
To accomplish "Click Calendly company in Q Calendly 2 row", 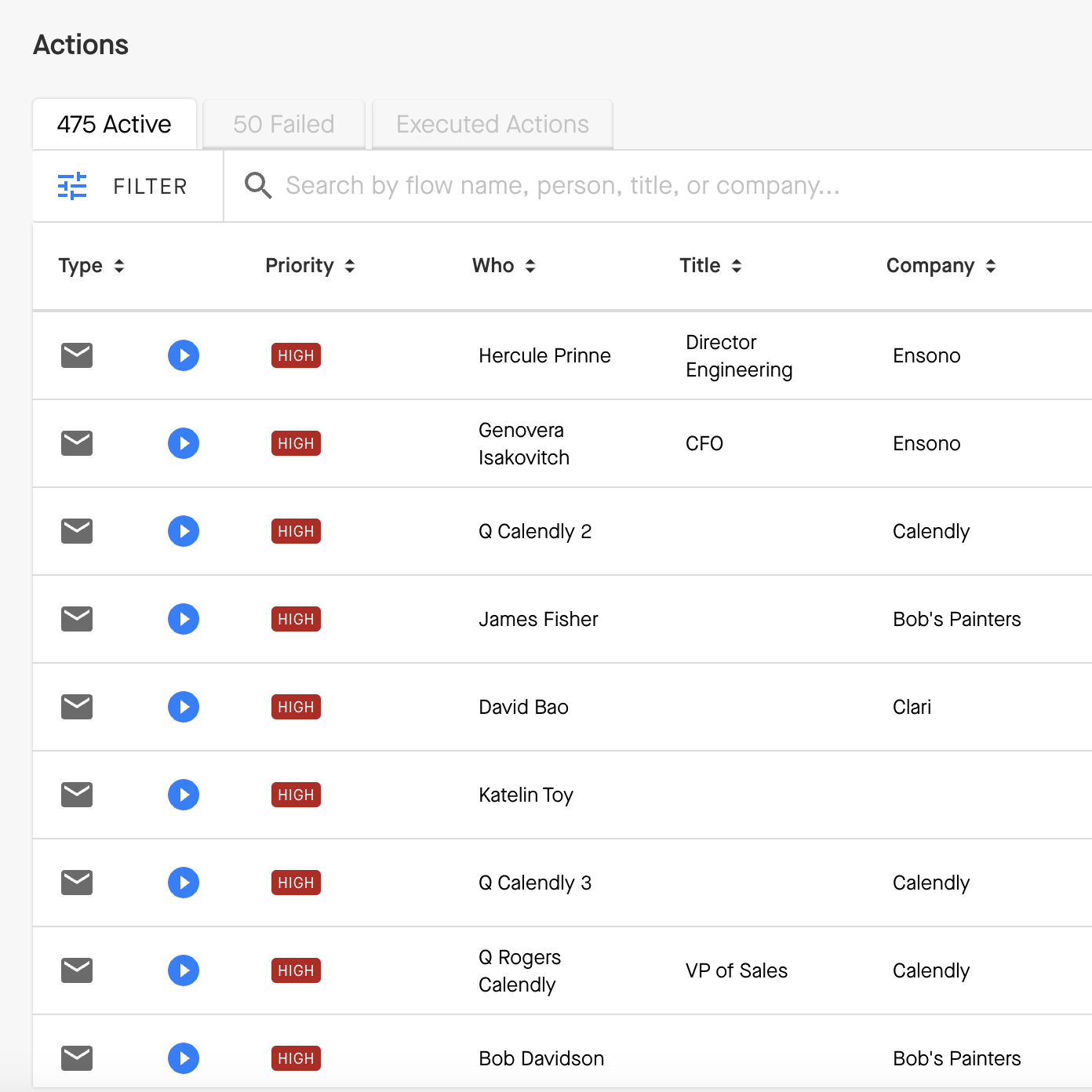I will click(x=931, y=531).
